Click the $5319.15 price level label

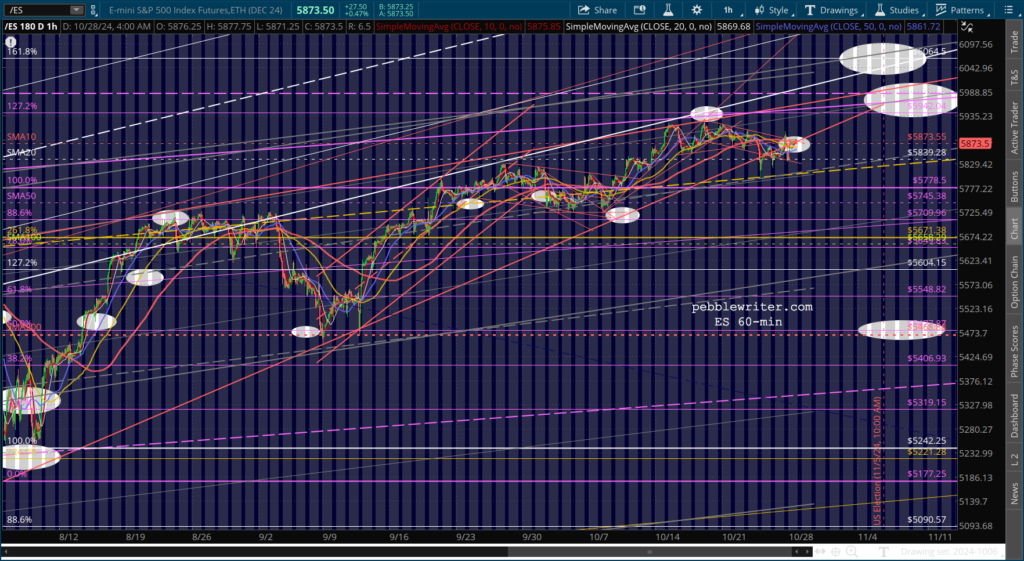tap(927, 403)
